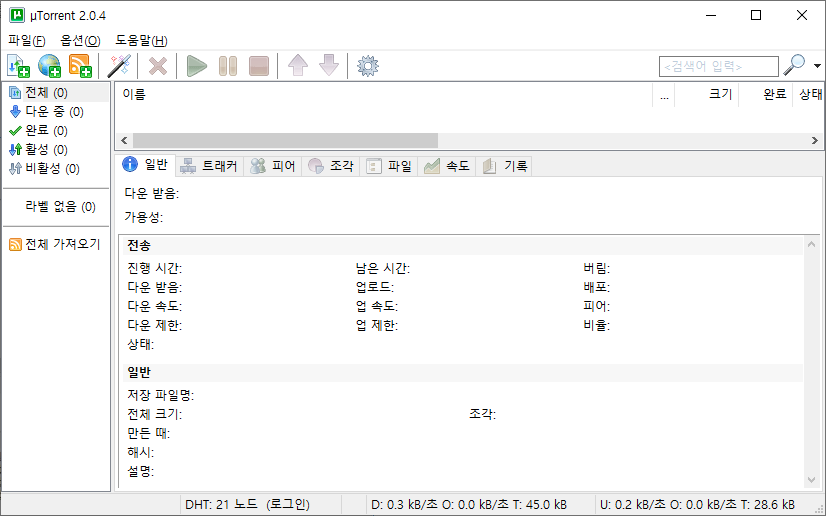The width and height of the screenshot is (826, 516).
Task: Open the 옵션(O) menu
Action: point(80,41)
